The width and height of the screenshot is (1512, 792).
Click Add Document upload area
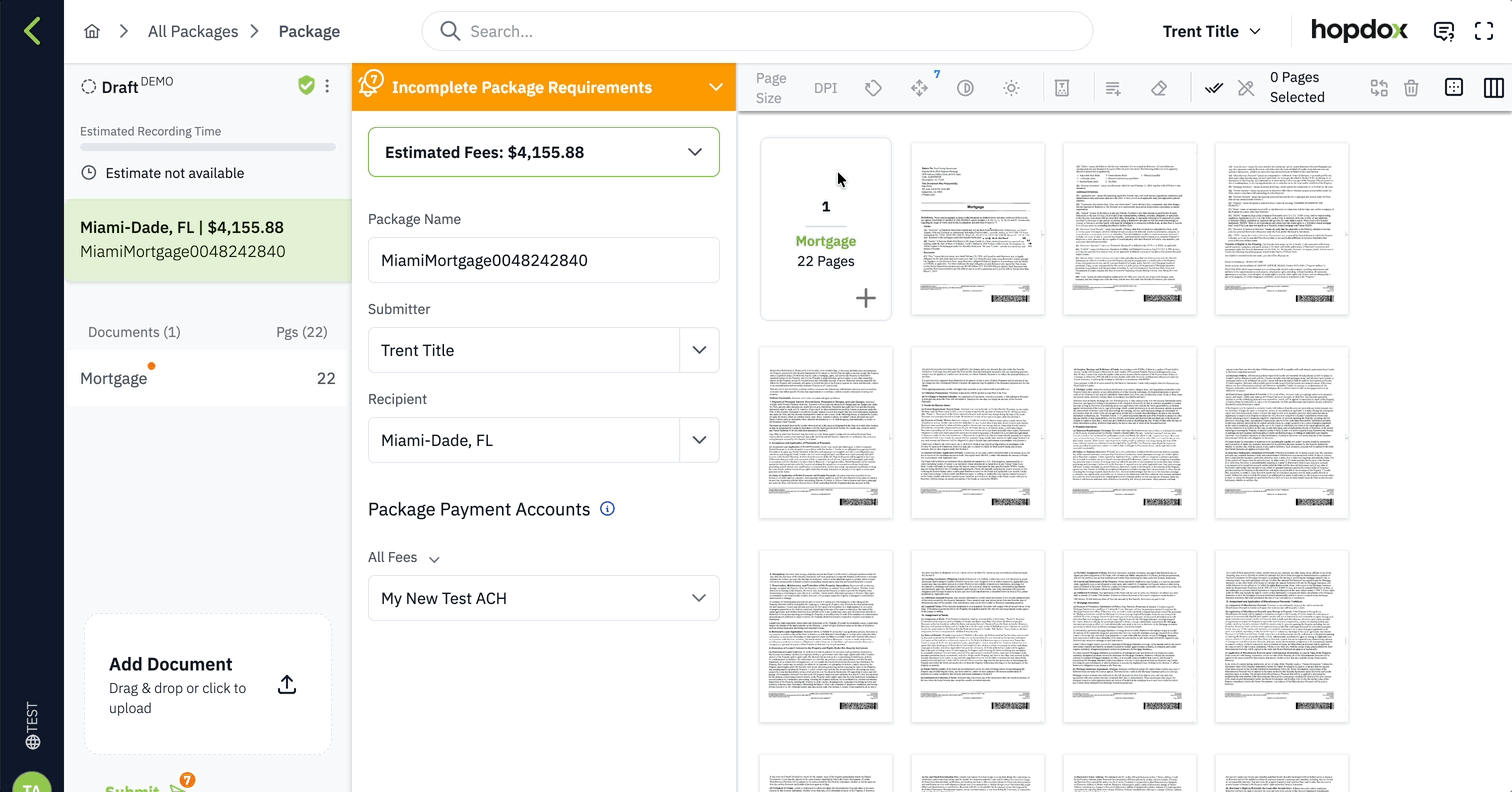(207, 685)
